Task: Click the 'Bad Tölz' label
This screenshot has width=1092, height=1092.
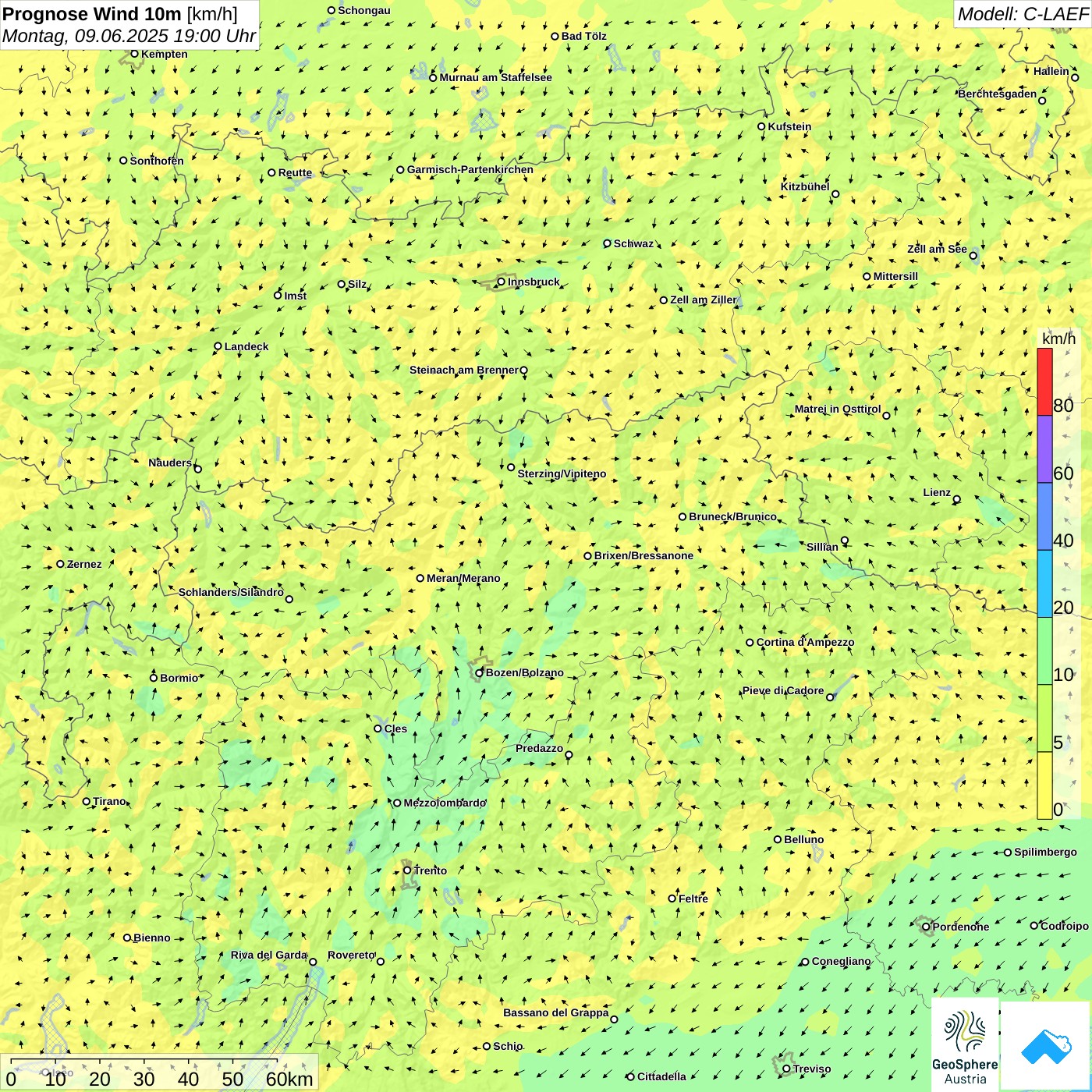Action: coord(584,36)
